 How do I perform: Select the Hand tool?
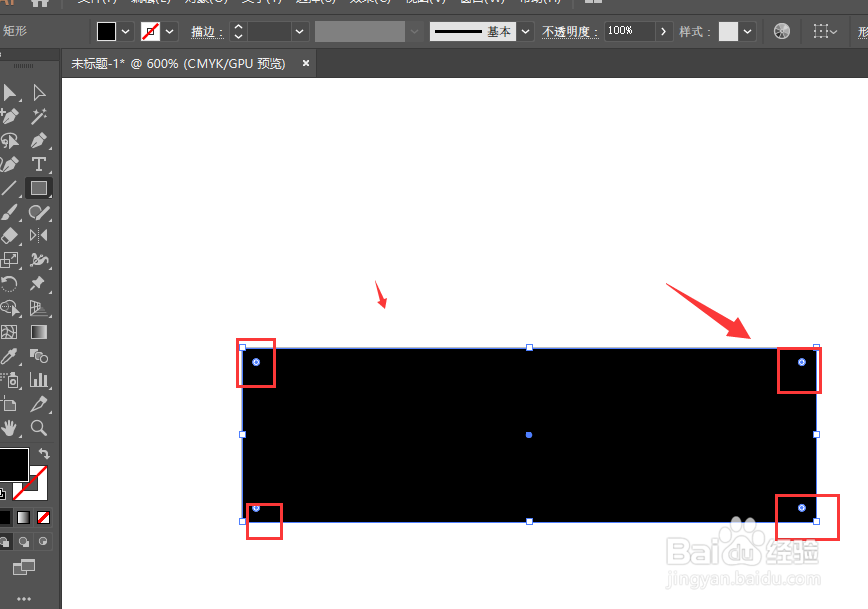[9, 428]
